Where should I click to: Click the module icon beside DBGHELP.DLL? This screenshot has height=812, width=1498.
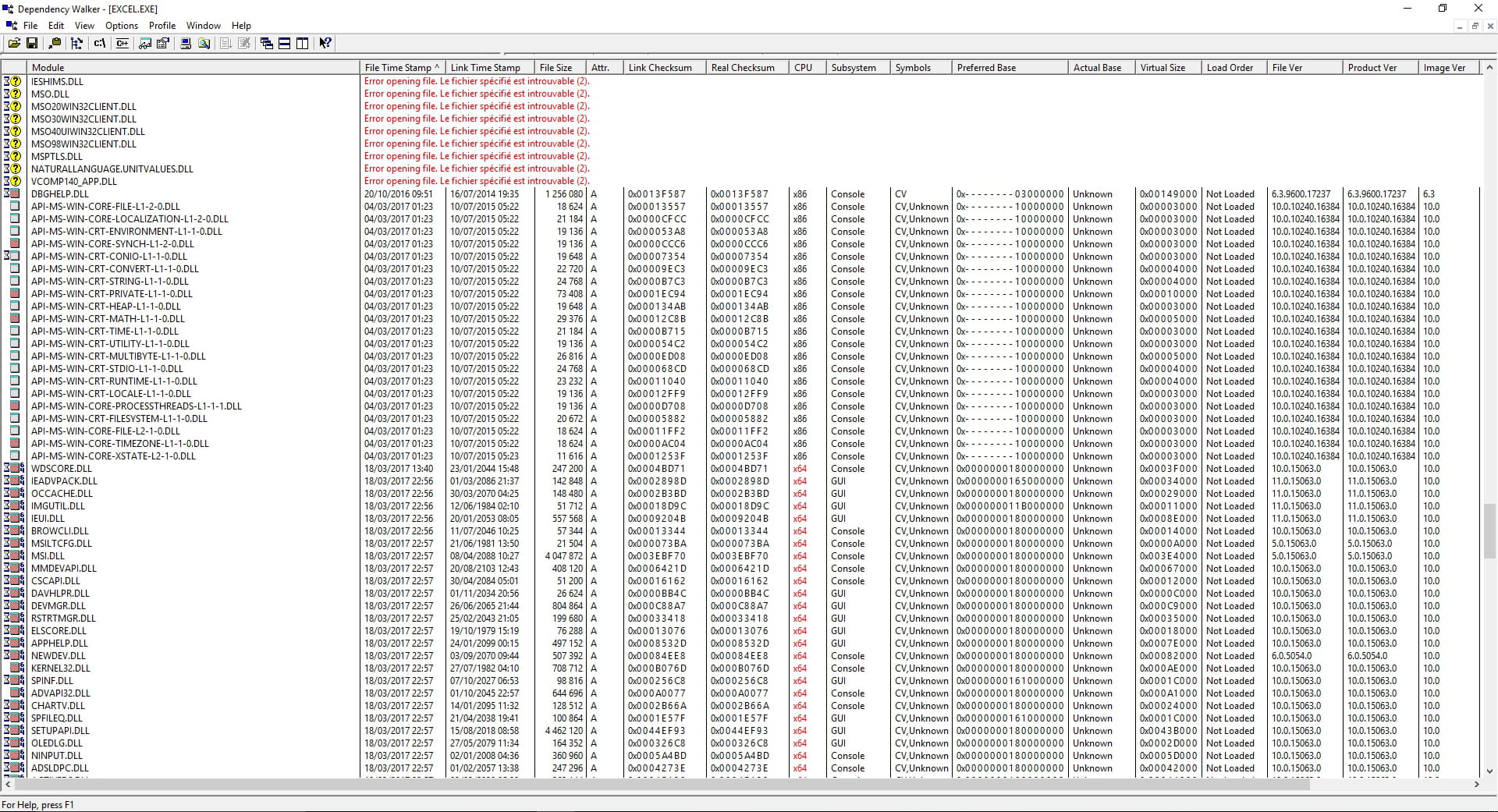coord(12,193)
